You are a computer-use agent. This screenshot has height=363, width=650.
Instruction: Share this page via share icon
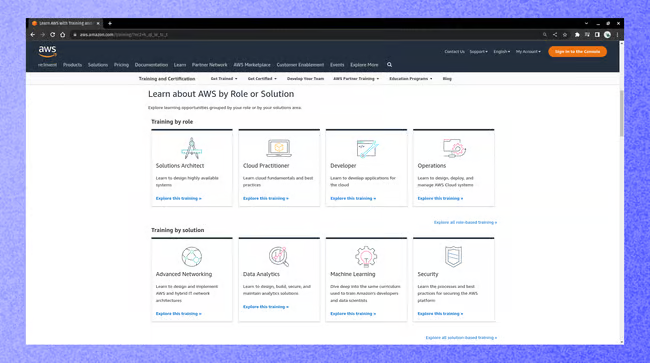555,35
